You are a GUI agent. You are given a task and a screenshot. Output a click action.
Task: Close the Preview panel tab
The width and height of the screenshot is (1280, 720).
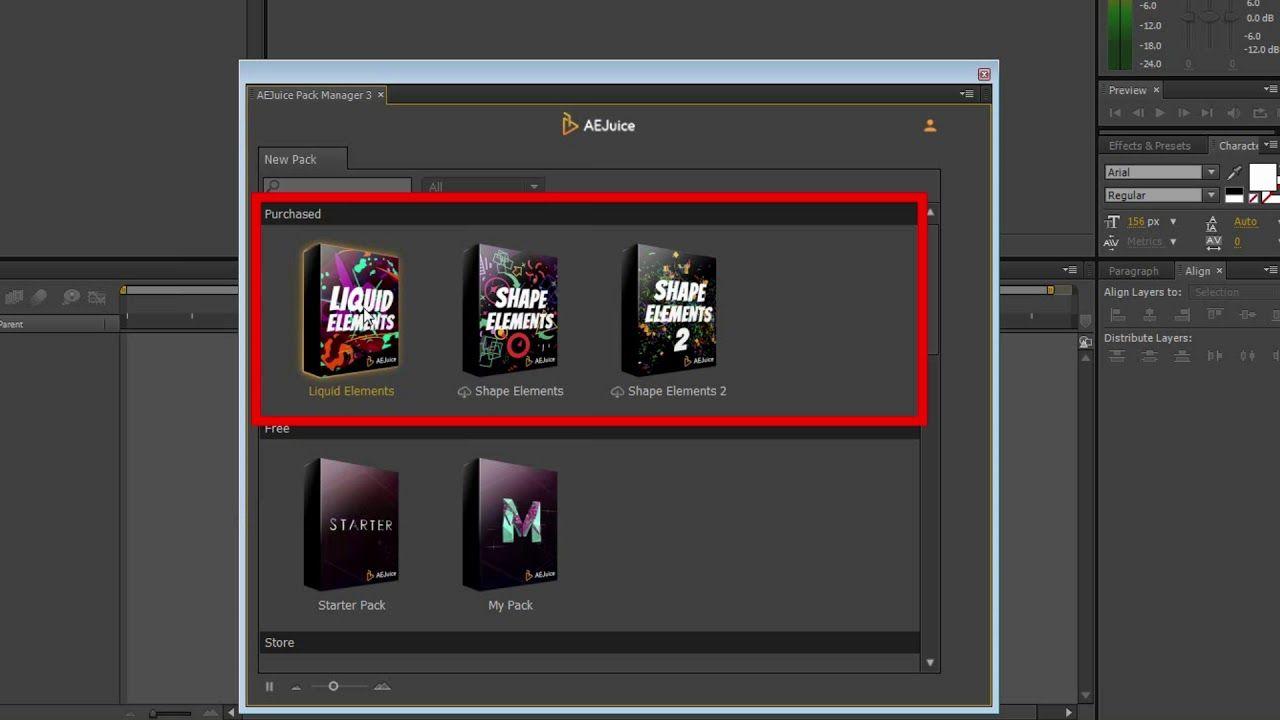pyautogui.click(x=1156, y=90)
